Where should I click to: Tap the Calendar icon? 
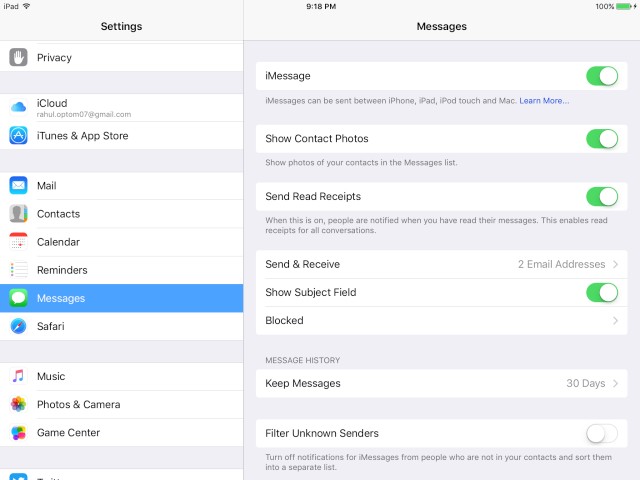click(18, 242)
